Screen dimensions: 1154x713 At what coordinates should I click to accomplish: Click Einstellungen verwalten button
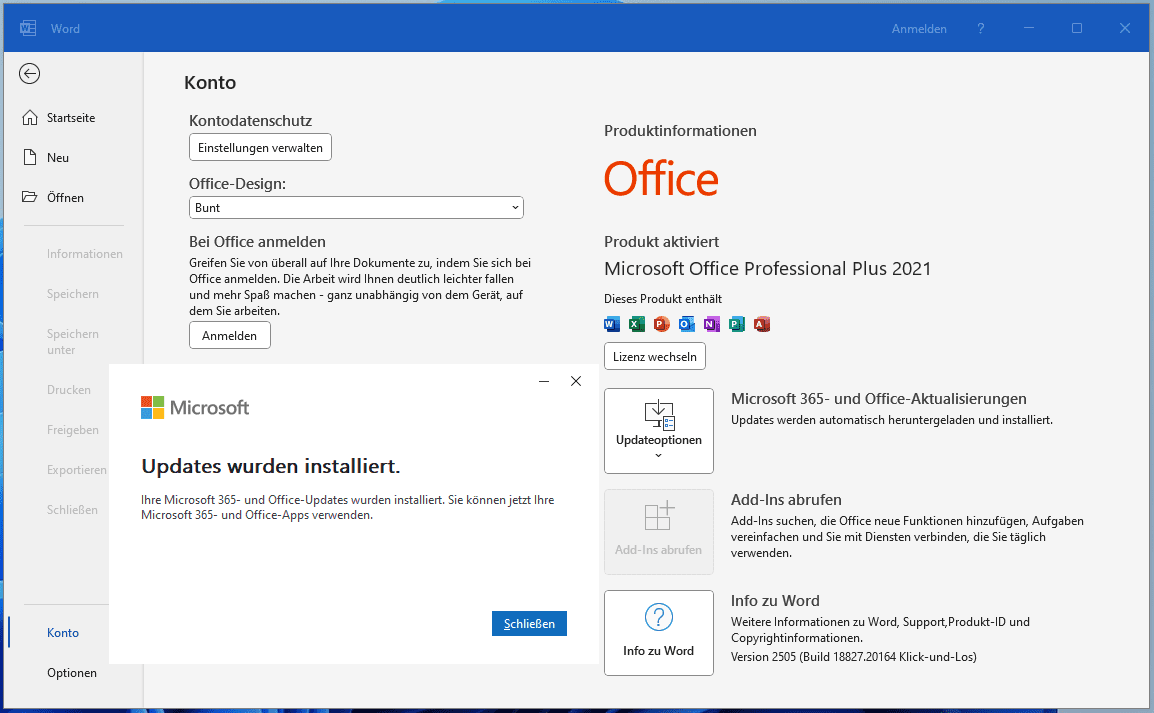(260, 148)
